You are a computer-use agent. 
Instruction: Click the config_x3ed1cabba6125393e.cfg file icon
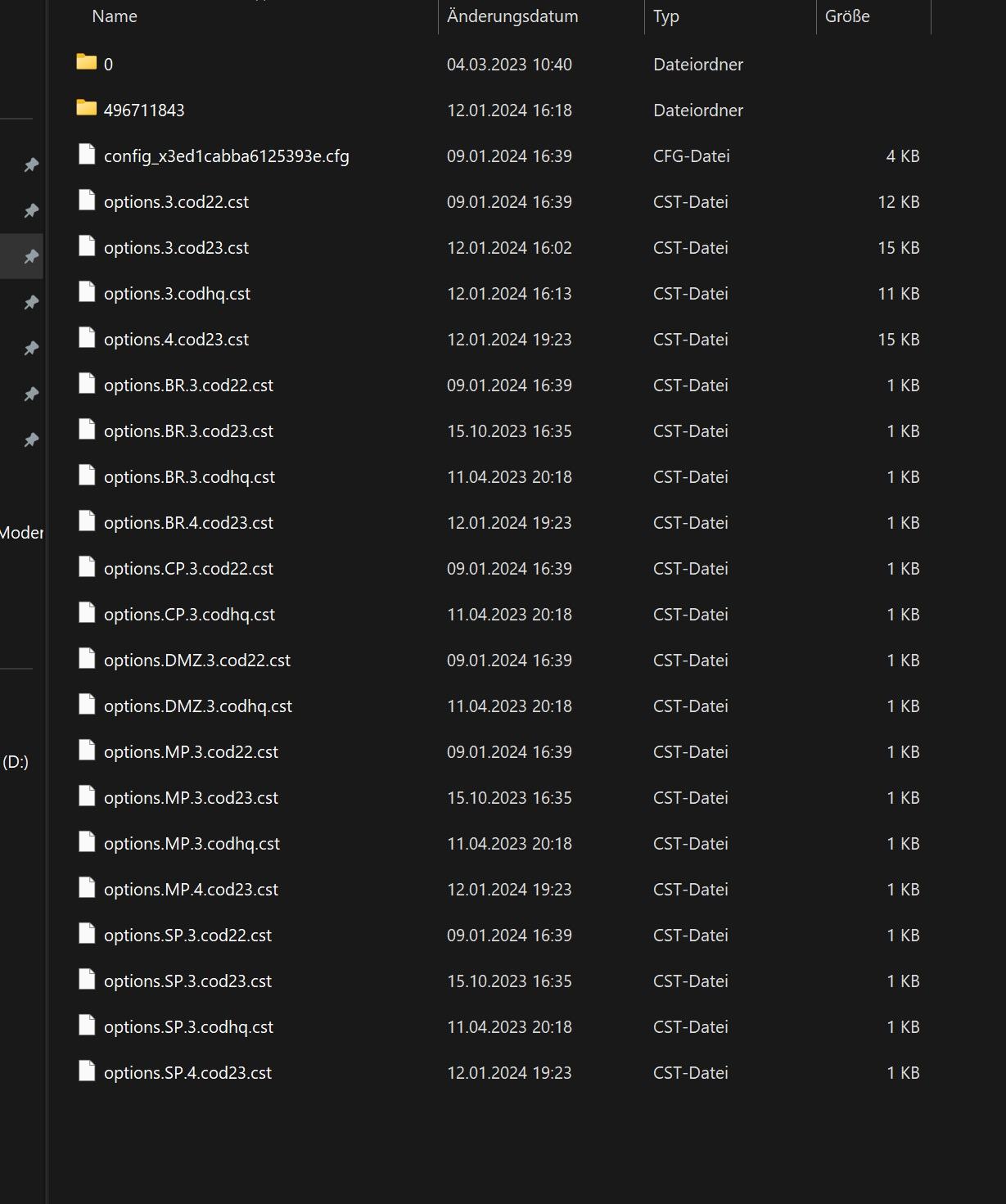(x=87, y=154)
